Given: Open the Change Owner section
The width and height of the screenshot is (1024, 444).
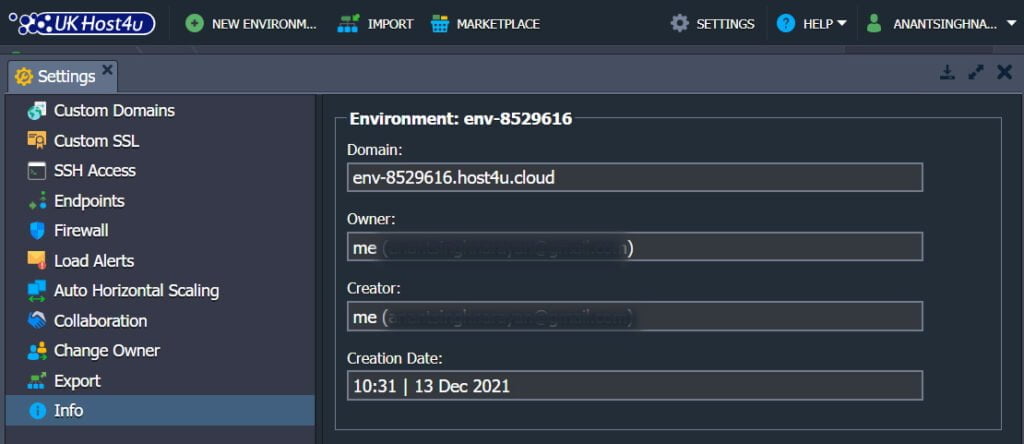Looking at the screenshot, I should click(160, 351).
